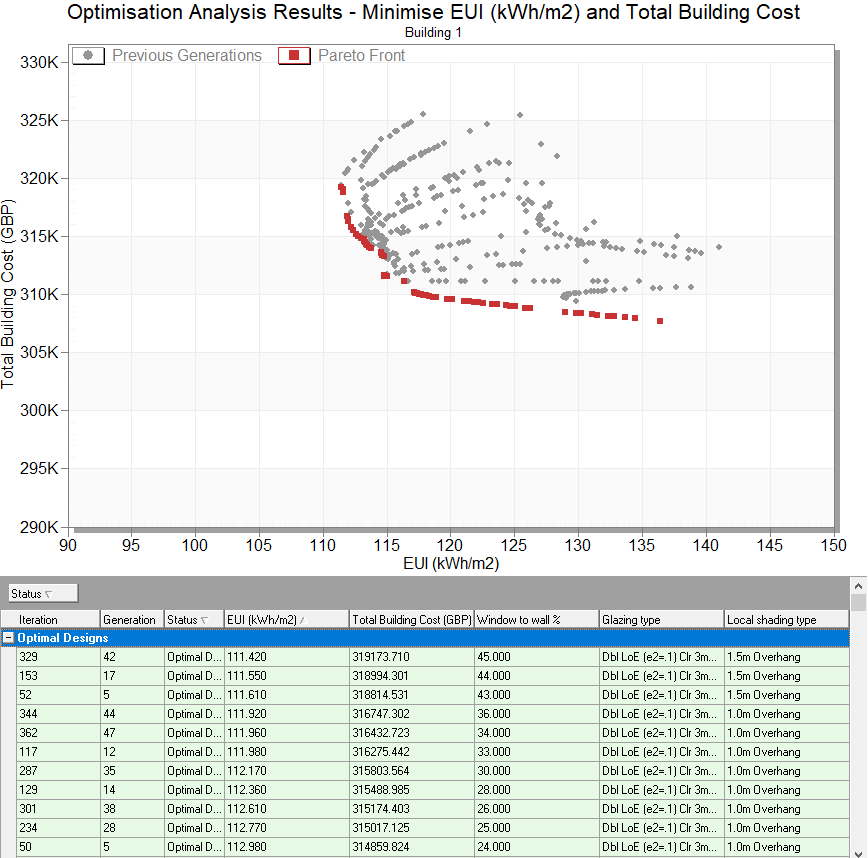Screen dimensions: 868x858
Task: Click the Previous Generations legend marker
Action: pyautogui.click(x=90, y=56)
